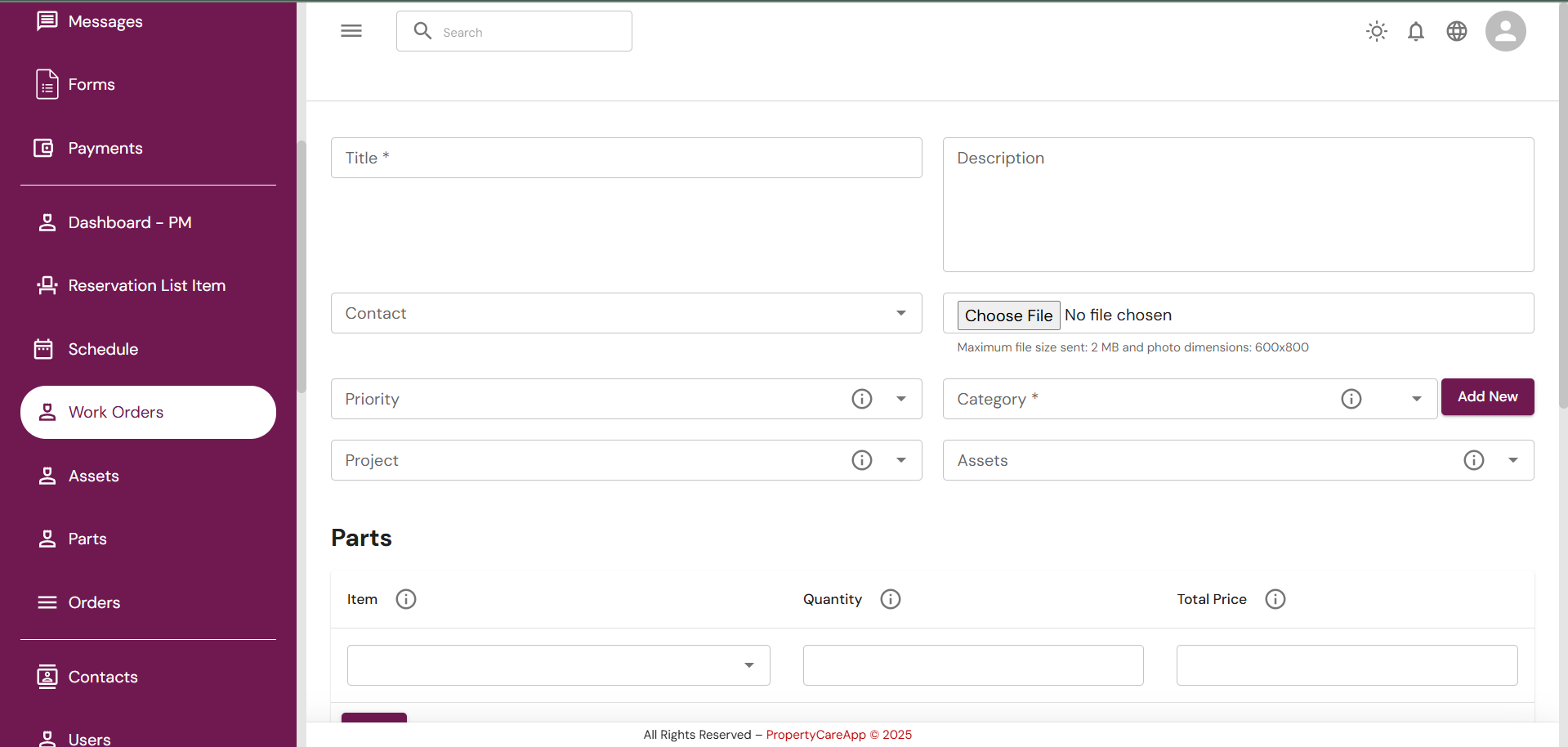This screenshot has width=1568, height=747.
Task: Expand the Priority dropdown arrow
Action: tap(900, 399)
